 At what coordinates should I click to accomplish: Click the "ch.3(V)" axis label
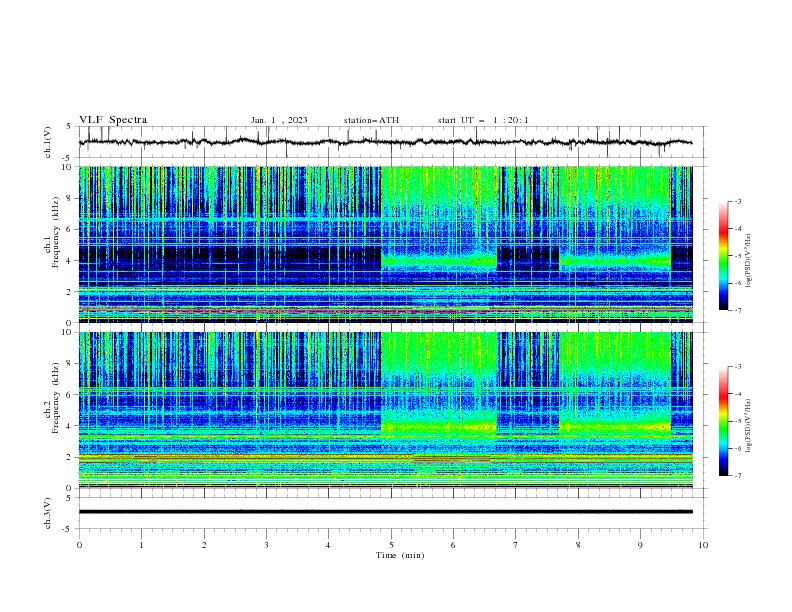48,513
